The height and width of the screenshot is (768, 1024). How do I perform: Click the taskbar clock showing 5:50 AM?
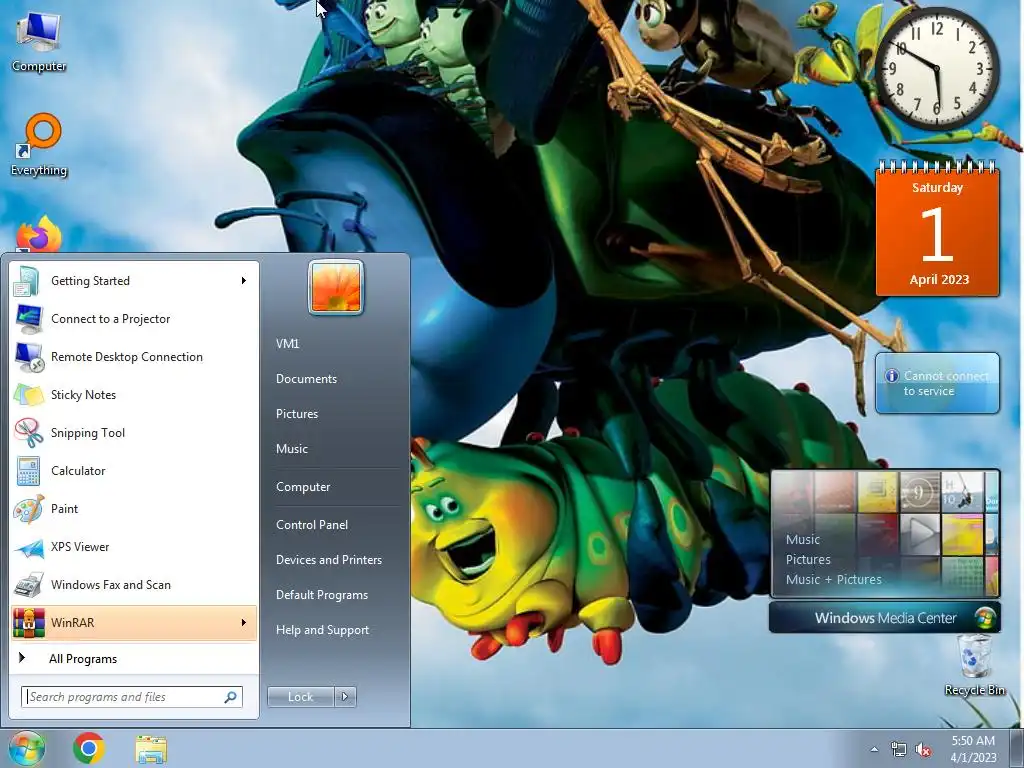973,749
